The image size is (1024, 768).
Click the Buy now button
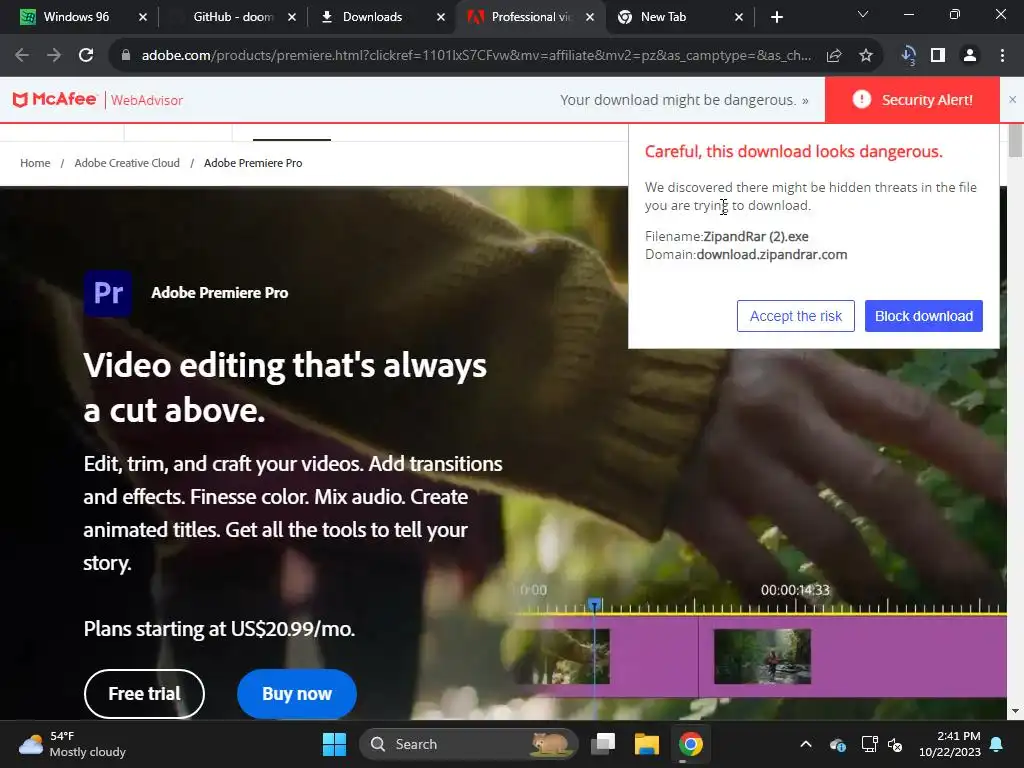click(x=296, y=694)
